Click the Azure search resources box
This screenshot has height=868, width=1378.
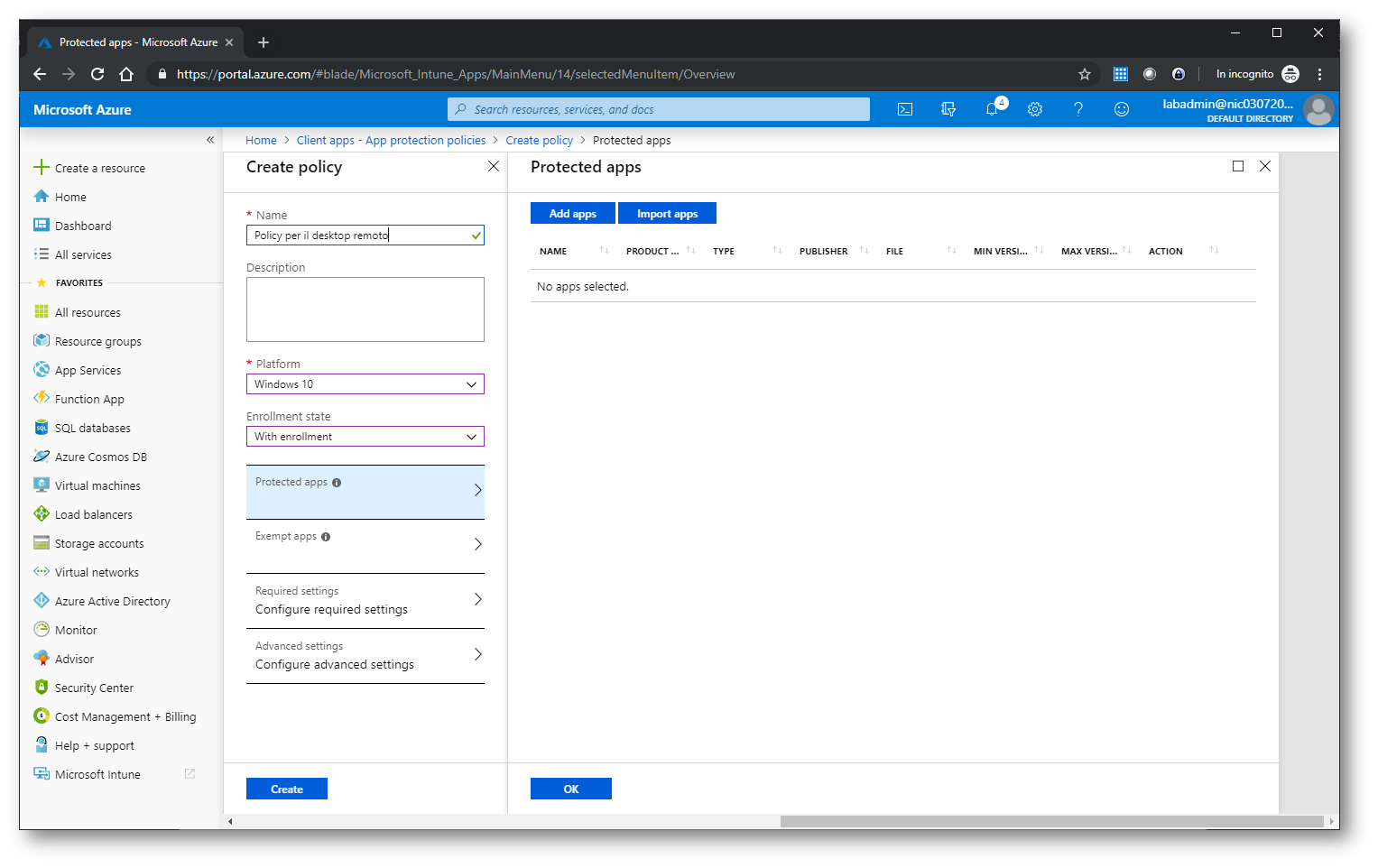pyautogui.click(x=659, y=109)
